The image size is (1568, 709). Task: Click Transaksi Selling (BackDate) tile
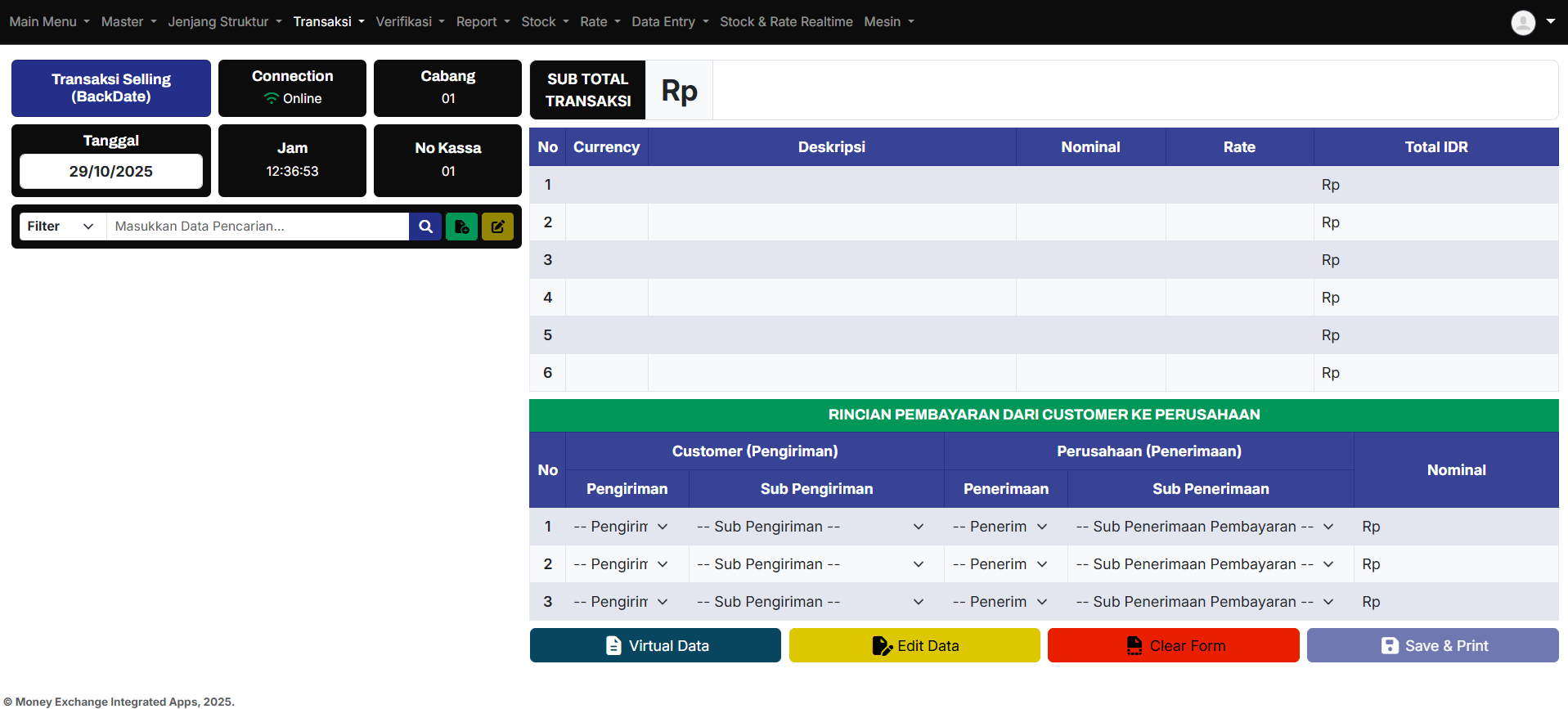pyautogui.click(x=111, y=88)
